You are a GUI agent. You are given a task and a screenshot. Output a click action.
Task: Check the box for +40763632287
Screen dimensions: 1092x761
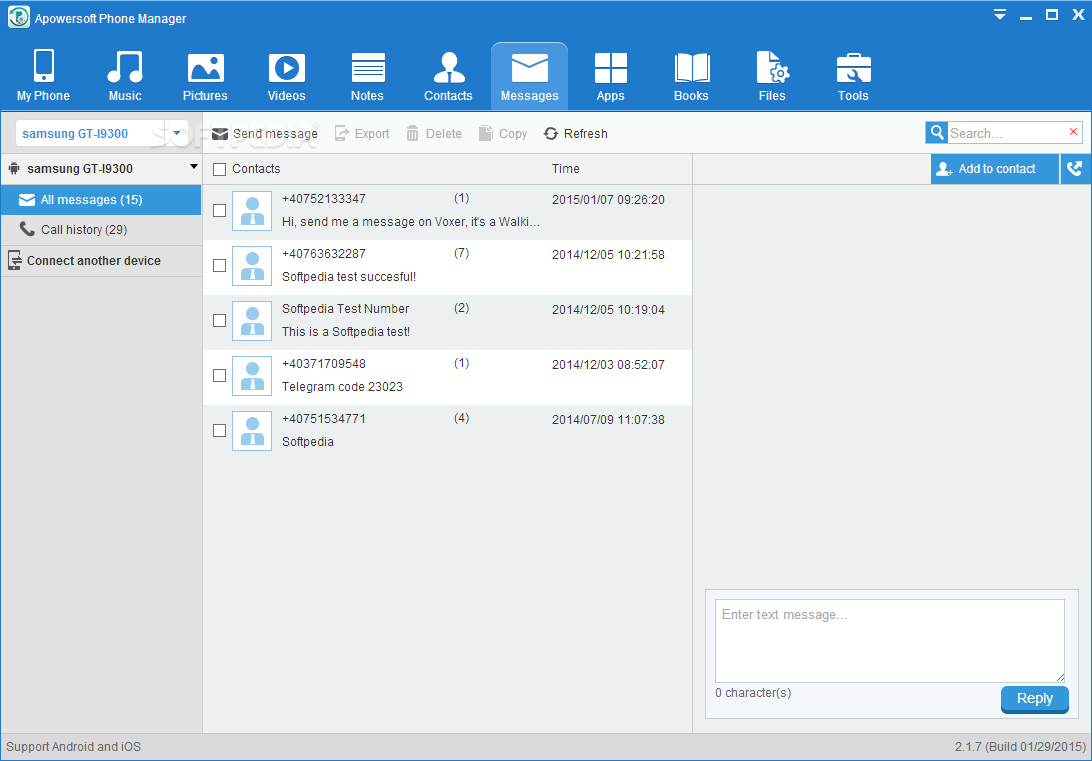[219, 265]
